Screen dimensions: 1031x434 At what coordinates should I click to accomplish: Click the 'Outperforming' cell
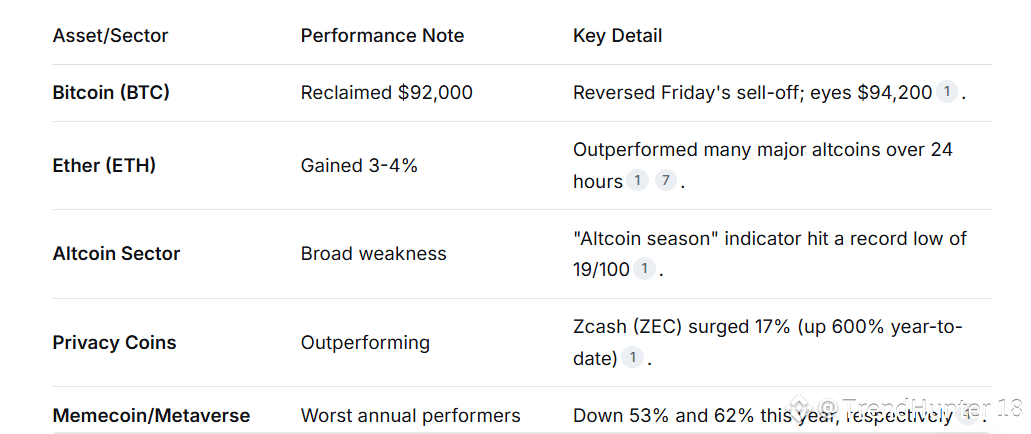pyautogui.click(x=365, y=343)
